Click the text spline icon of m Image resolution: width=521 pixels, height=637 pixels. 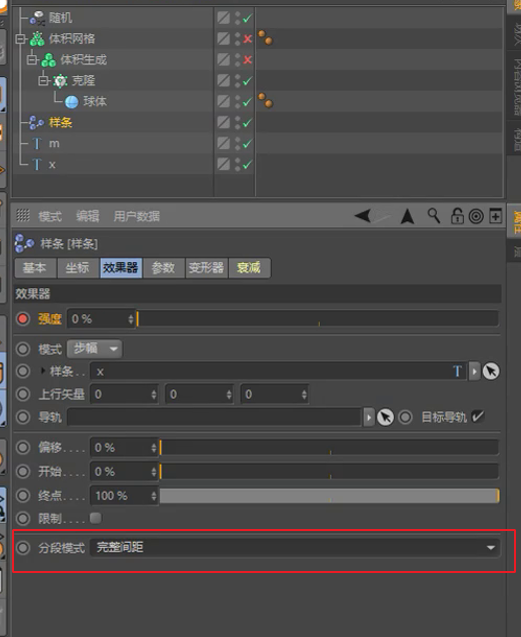click(37, 143)
